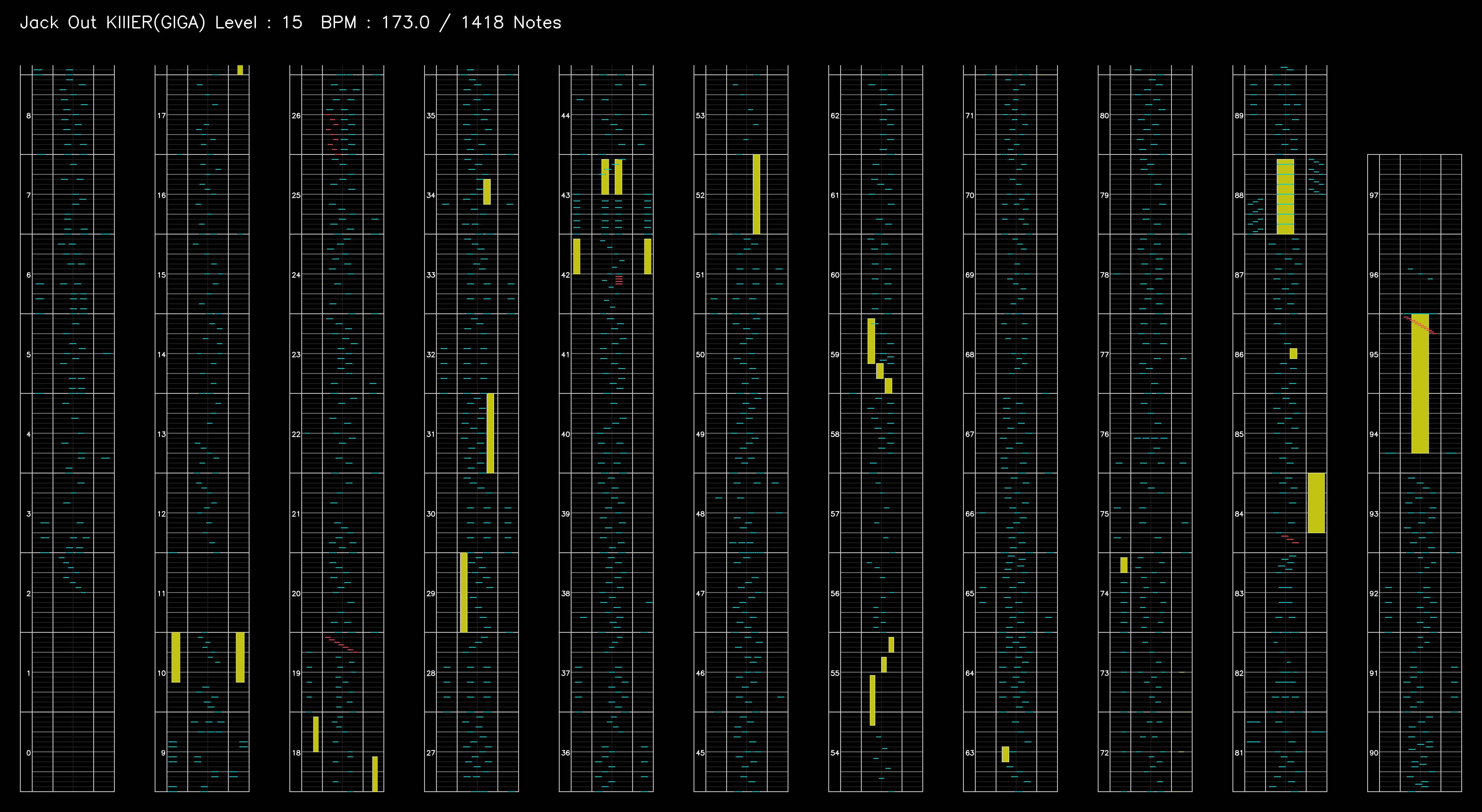This screenshot has height=812, width=1482.
Task: Click the yellow long note in measure 34
Action: [x=487, y=191]
